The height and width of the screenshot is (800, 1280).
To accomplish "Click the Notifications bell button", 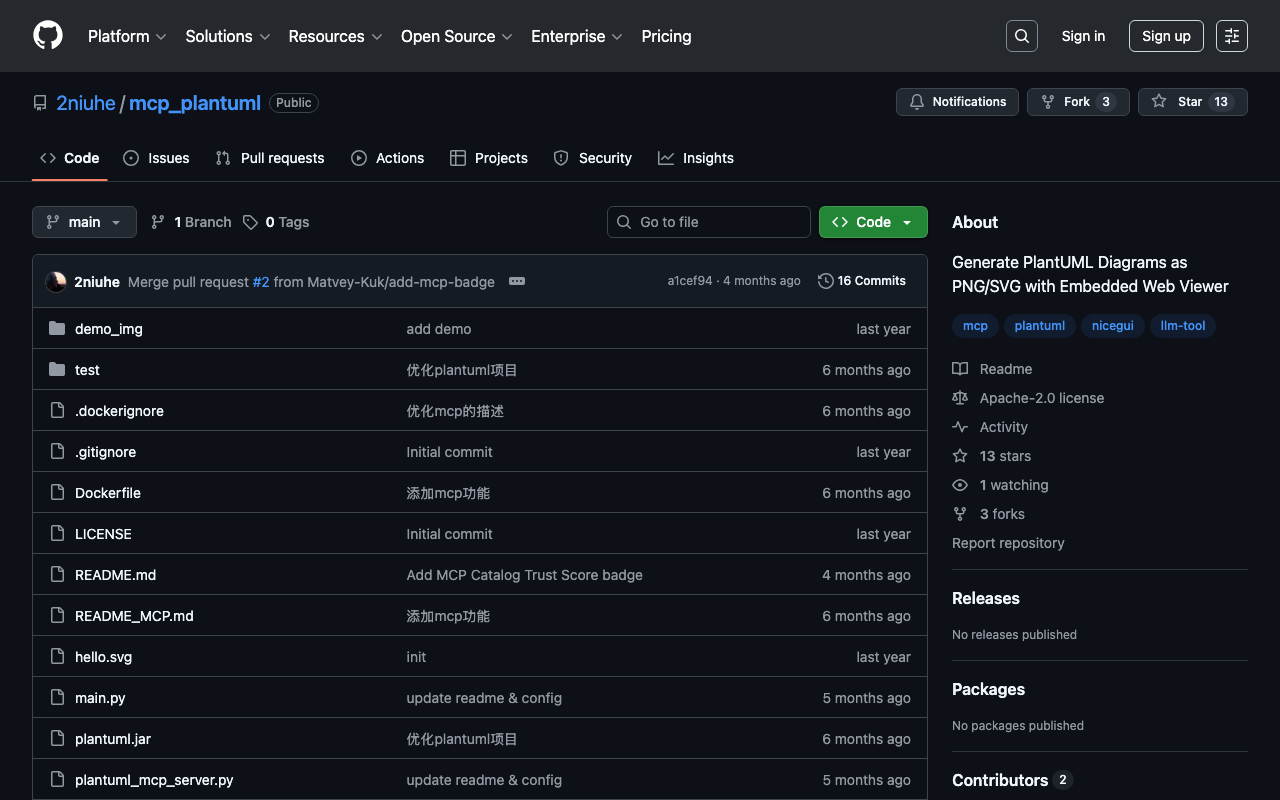I will [x=957, y=102].
